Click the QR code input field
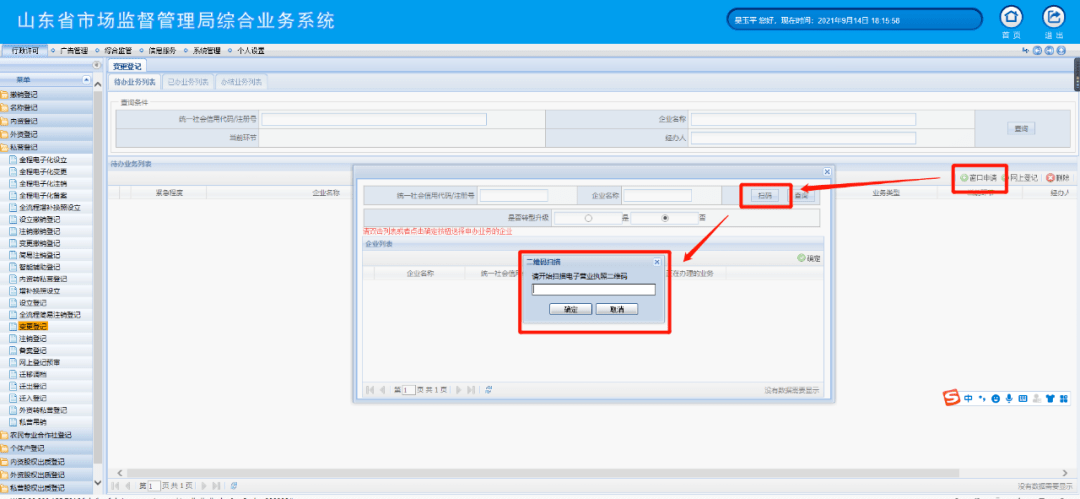 (593, 290)
